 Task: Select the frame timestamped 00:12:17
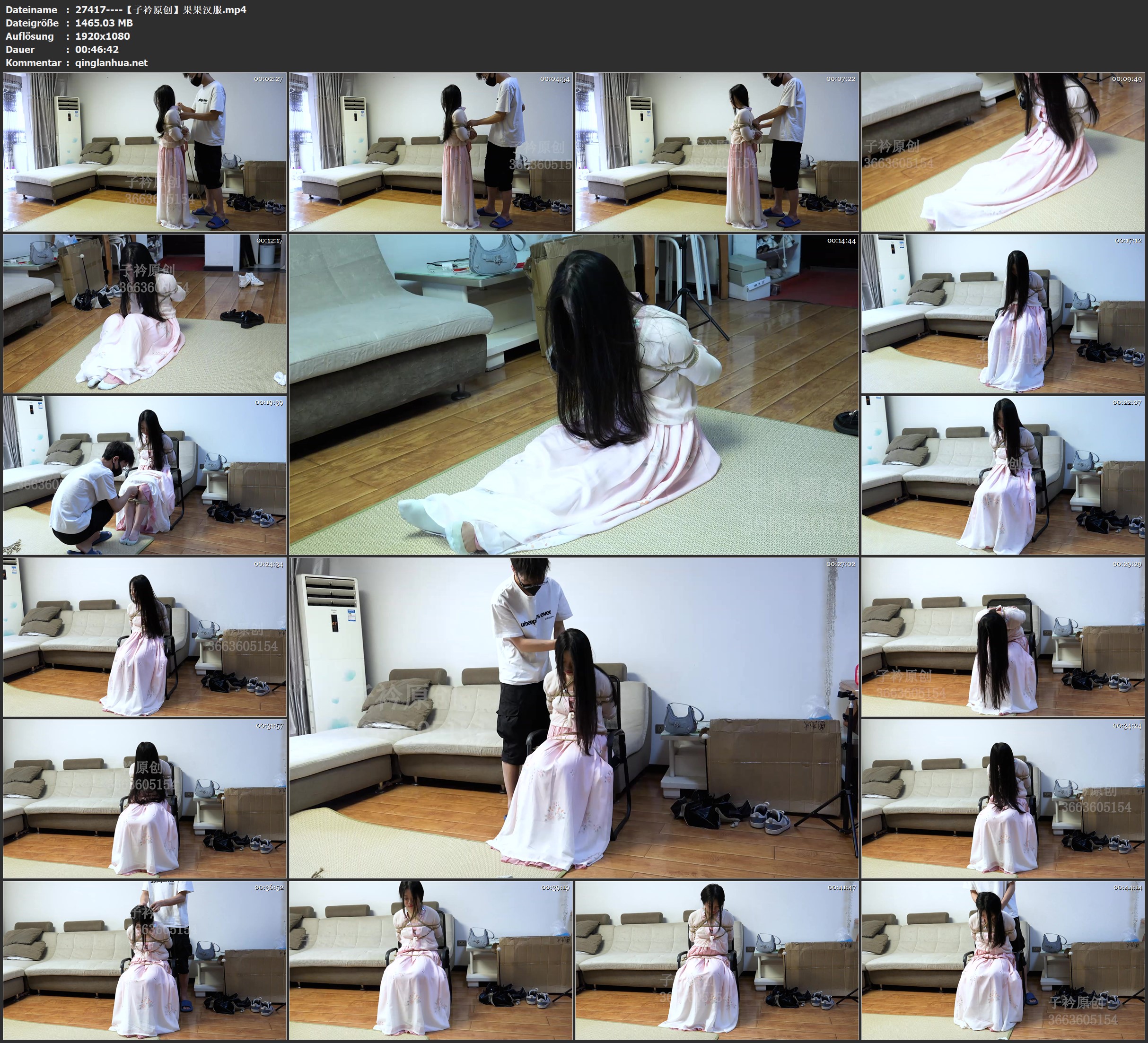pyautogui.click(x=145, y=313)
